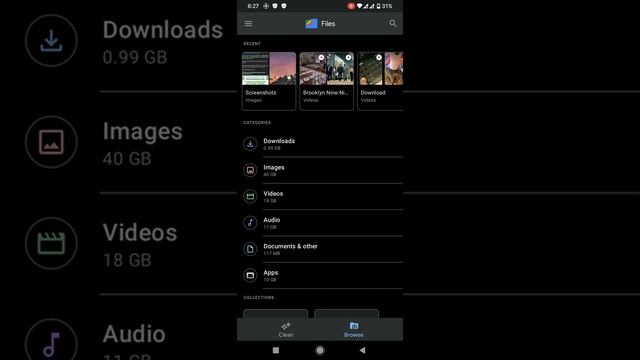Click the Files title text
640x360 pixels.
(328, 24)
